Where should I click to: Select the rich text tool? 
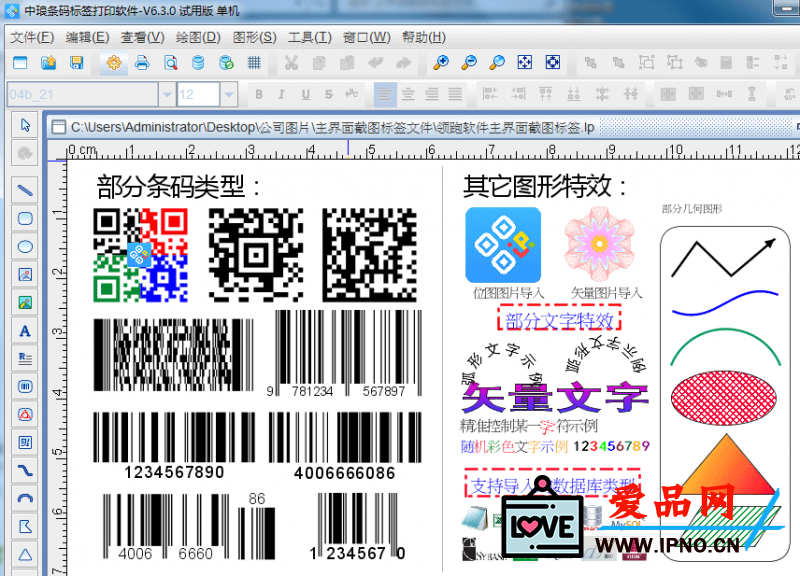25,359
